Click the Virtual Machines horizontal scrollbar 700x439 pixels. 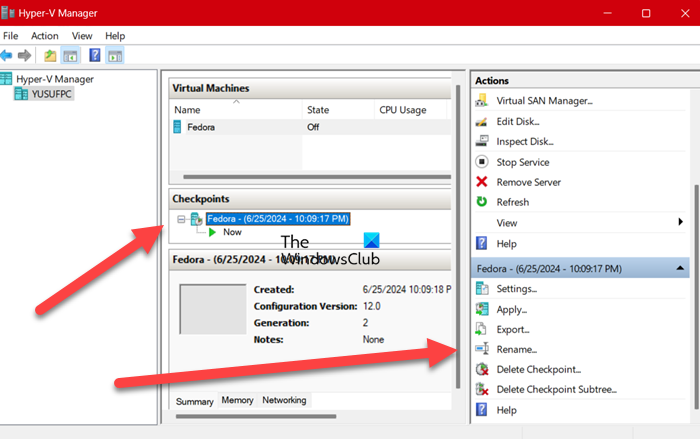click(317, 177)
